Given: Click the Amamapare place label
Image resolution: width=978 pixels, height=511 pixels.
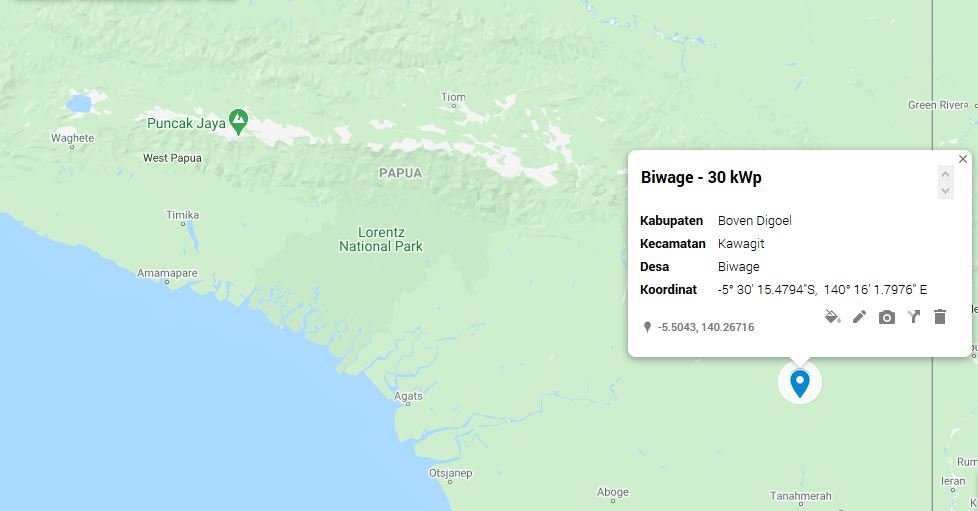Looking at the screenshot, I should (167, 273).
